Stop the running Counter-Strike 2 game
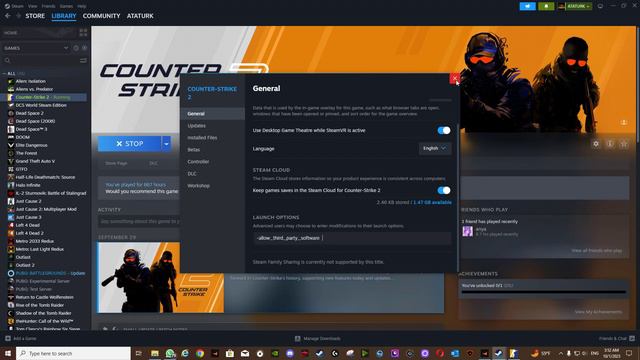Image resolution: width=640 pixels, height=360 pixels. (x=129, y=144)
